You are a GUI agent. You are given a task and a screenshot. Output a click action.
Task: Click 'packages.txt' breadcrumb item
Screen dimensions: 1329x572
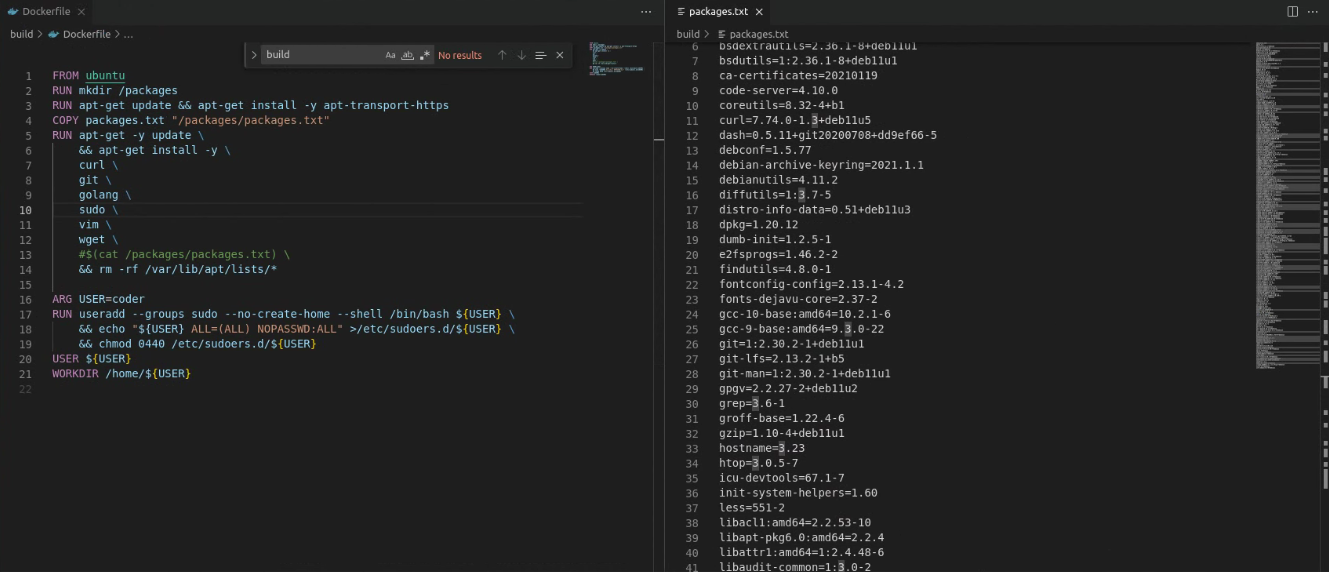click(x=758, y=34)
